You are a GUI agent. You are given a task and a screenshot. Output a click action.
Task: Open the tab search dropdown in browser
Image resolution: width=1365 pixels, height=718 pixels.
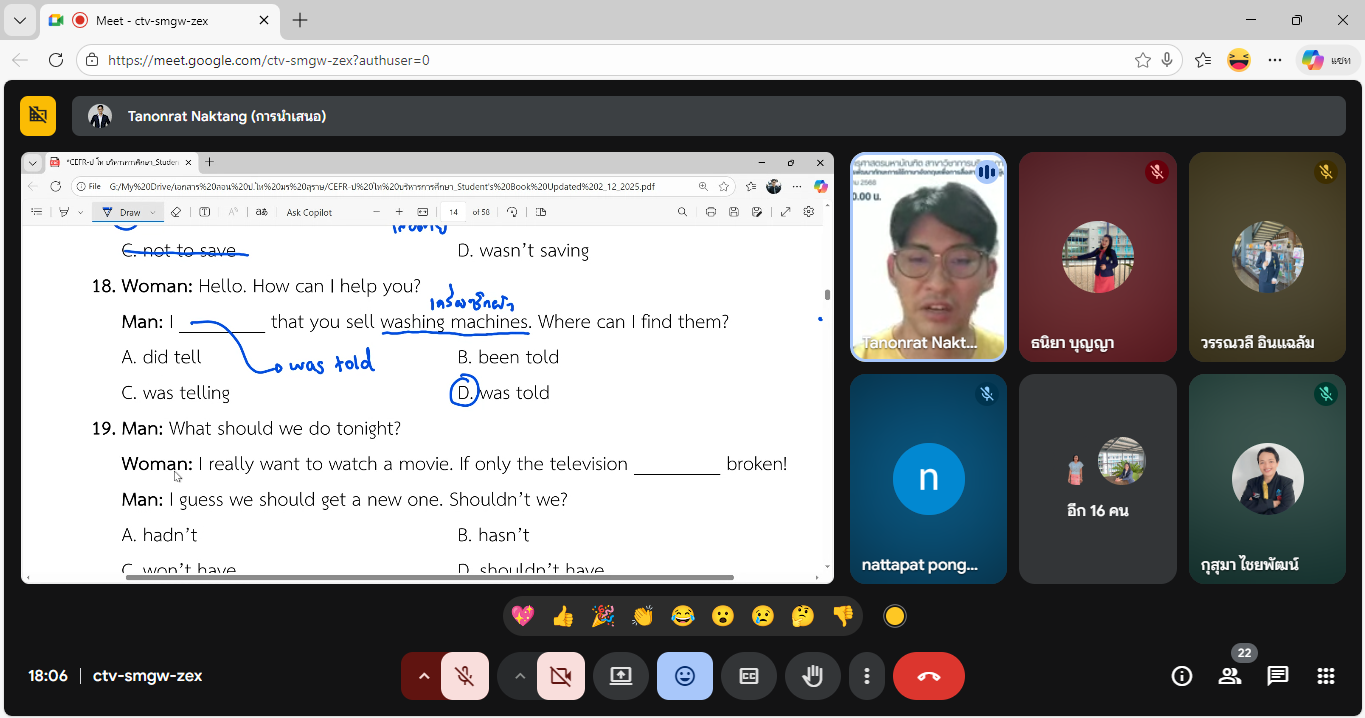pos(20,20)
